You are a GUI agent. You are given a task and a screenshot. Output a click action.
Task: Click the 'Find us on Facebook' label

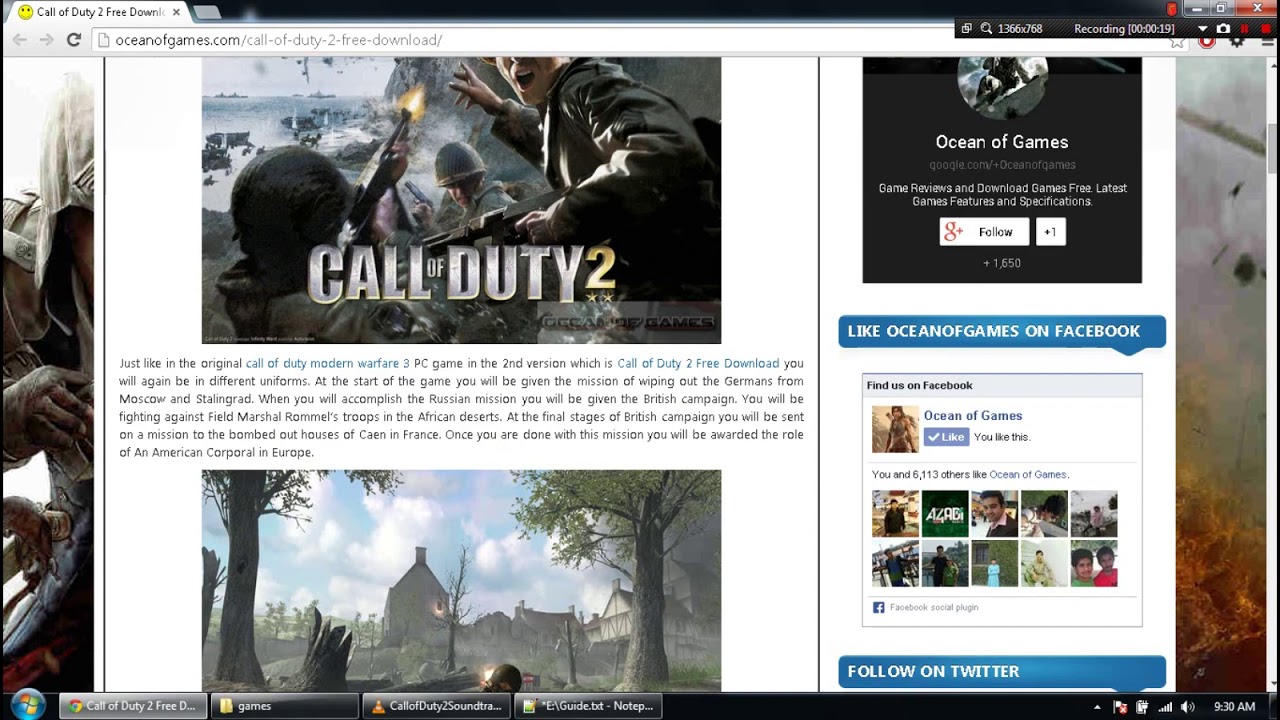(919, 385)
